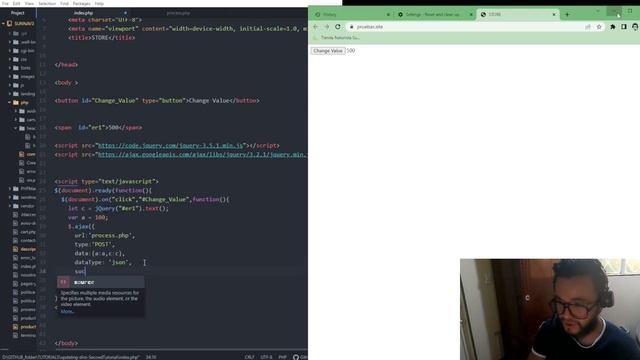Expand the .git folder in tree

[10, 33]
